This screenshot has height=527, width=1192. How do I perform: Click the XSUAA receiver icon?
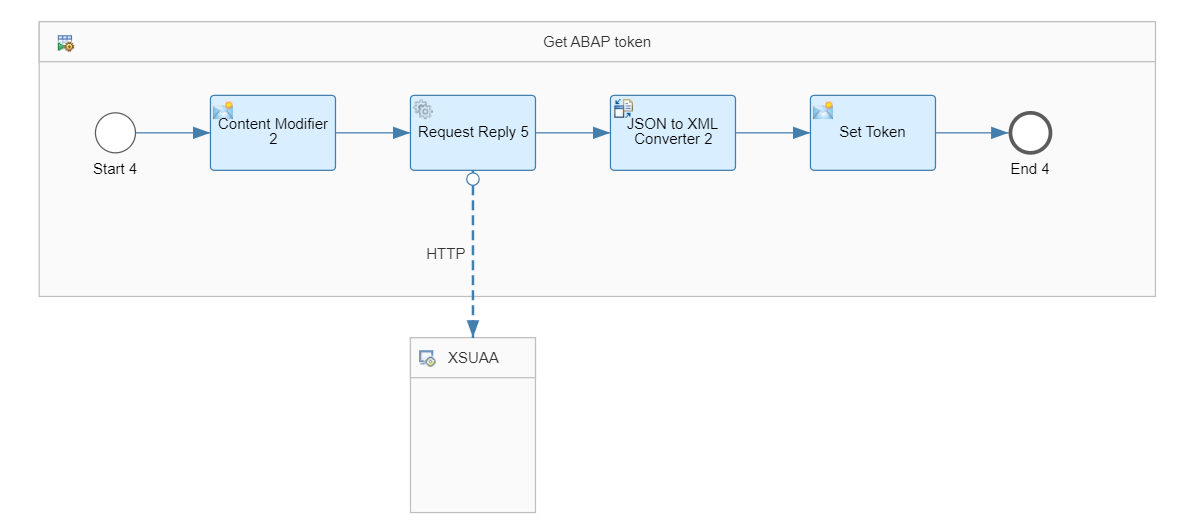[x=427, y=358]
